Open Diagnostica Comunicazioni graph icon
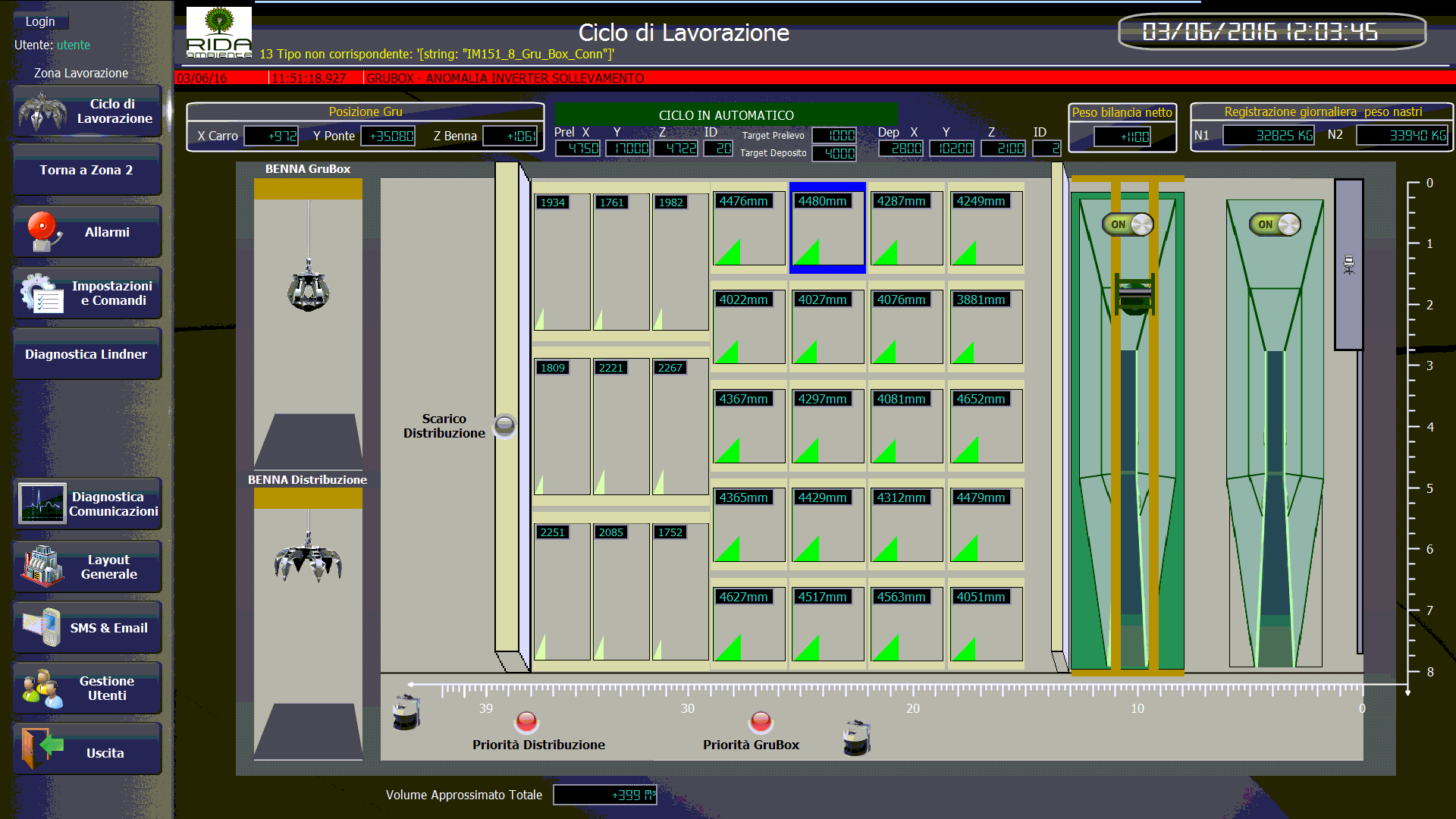Image resolution: width=1456 pixels, height=819 pixels. tap(42, 504)
